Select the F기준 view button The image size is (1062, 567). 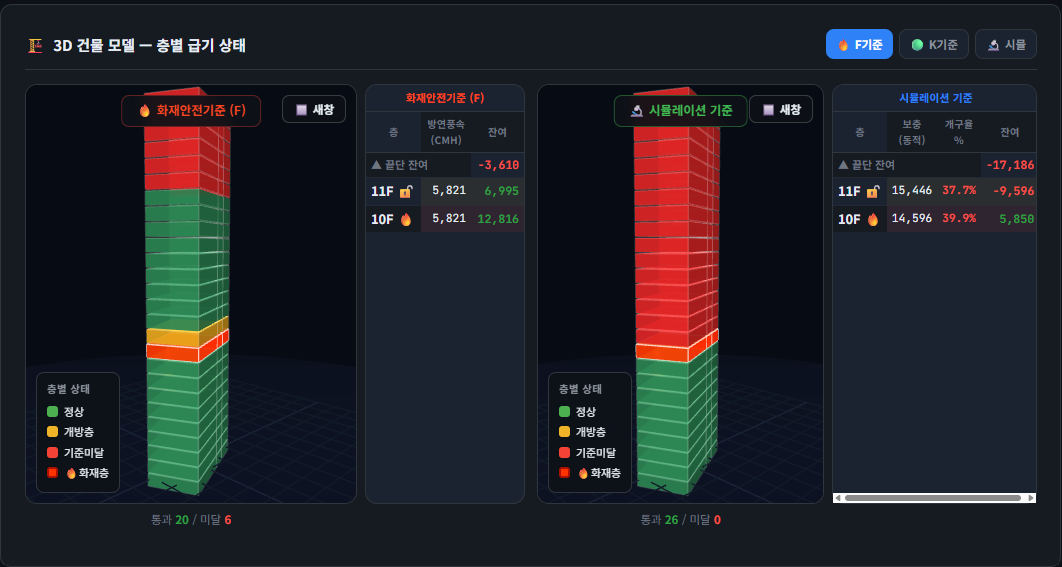(x=859, y=45)
